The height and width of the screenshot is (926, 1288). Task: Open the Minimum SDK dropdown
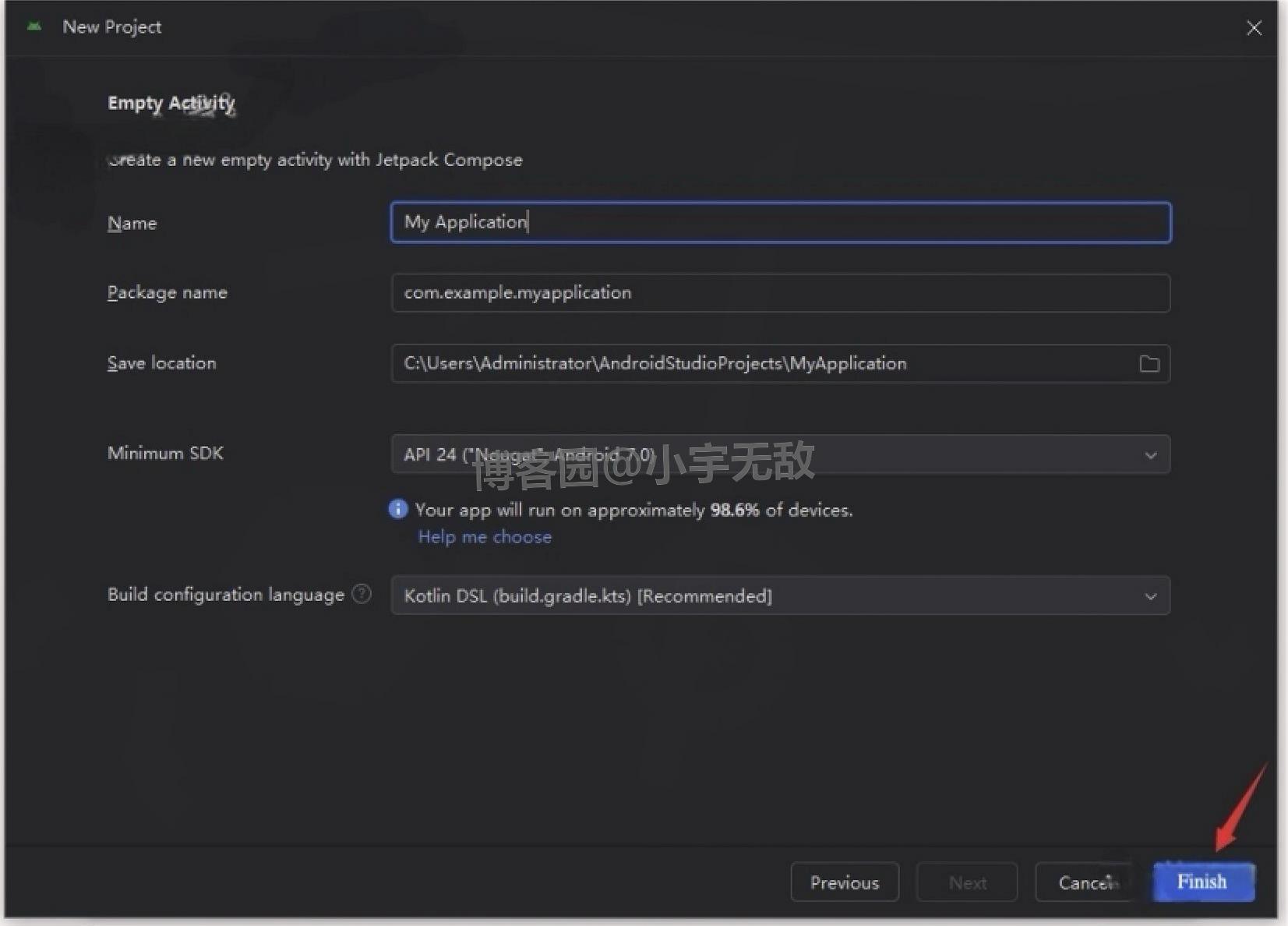coord(779,454)
